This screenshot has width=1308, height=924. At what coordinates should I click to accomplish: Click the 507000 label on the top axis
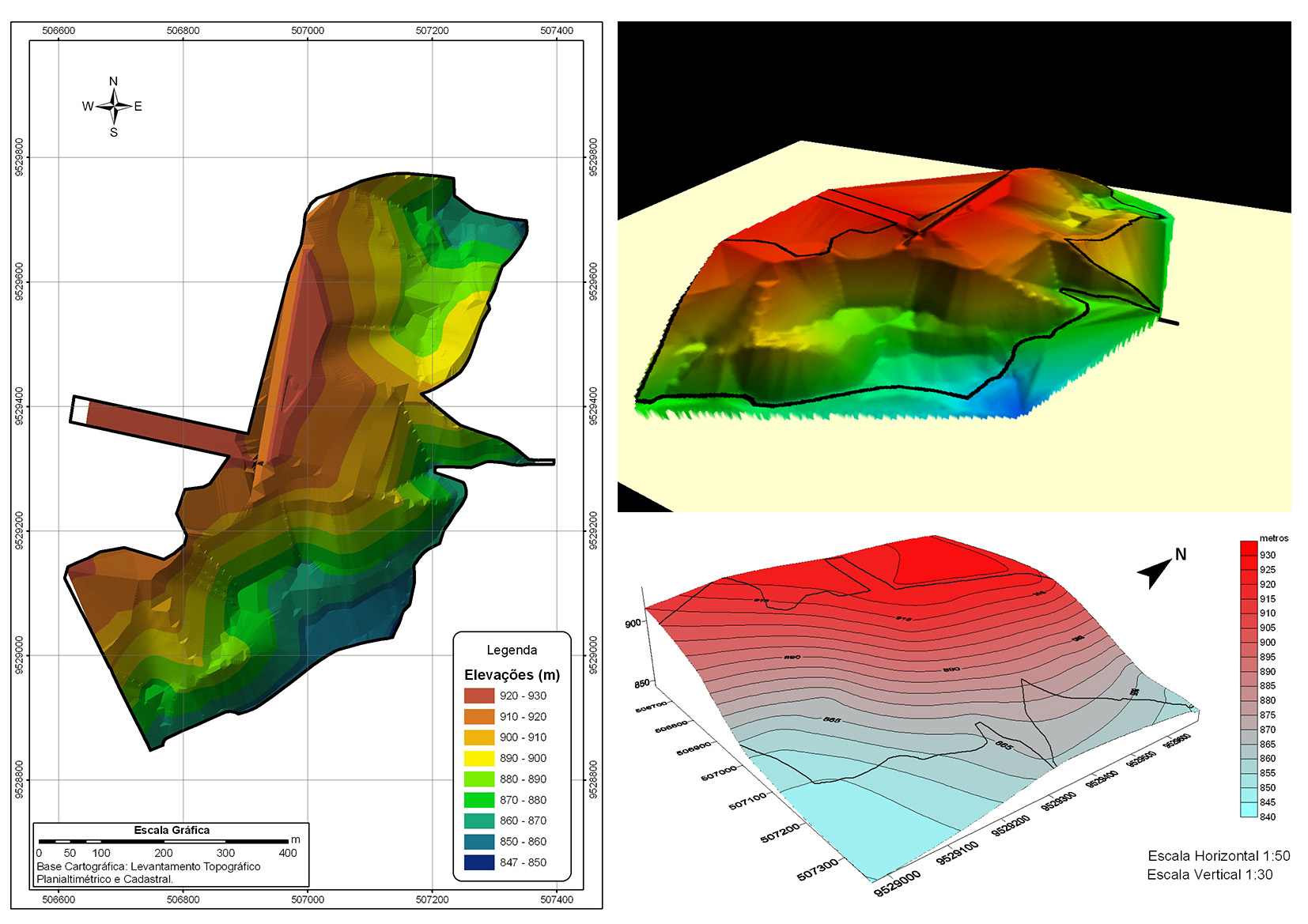308,31
